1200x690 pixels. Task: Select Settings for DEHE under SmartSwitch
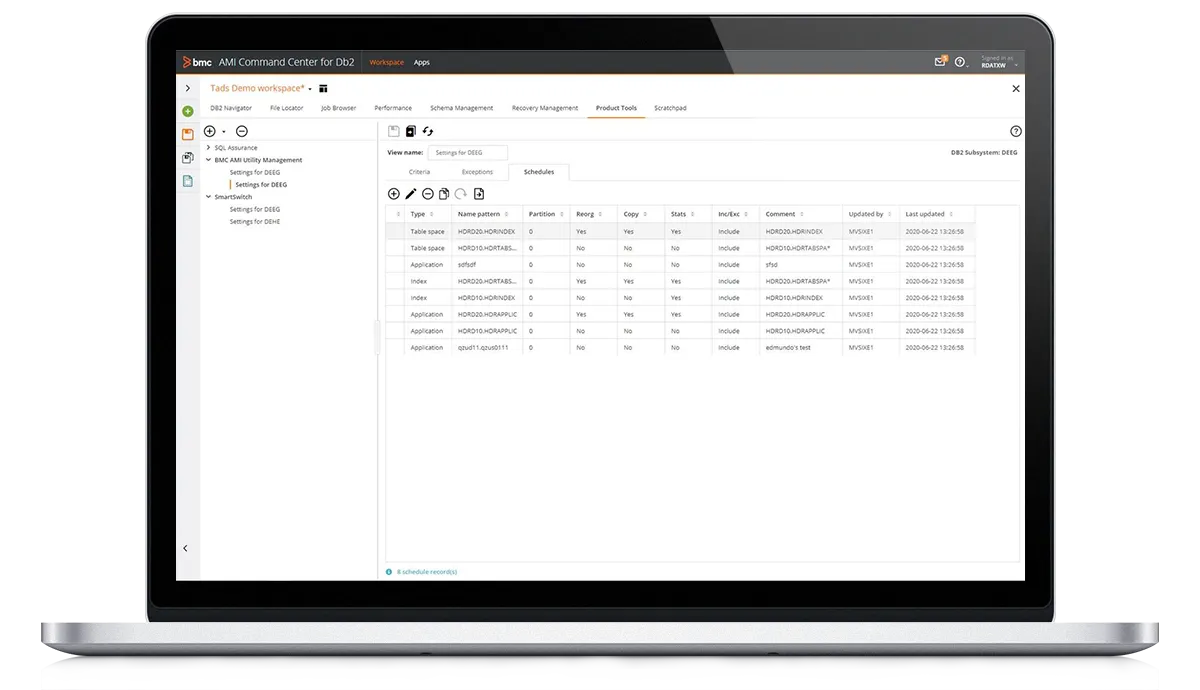(255, 221)
